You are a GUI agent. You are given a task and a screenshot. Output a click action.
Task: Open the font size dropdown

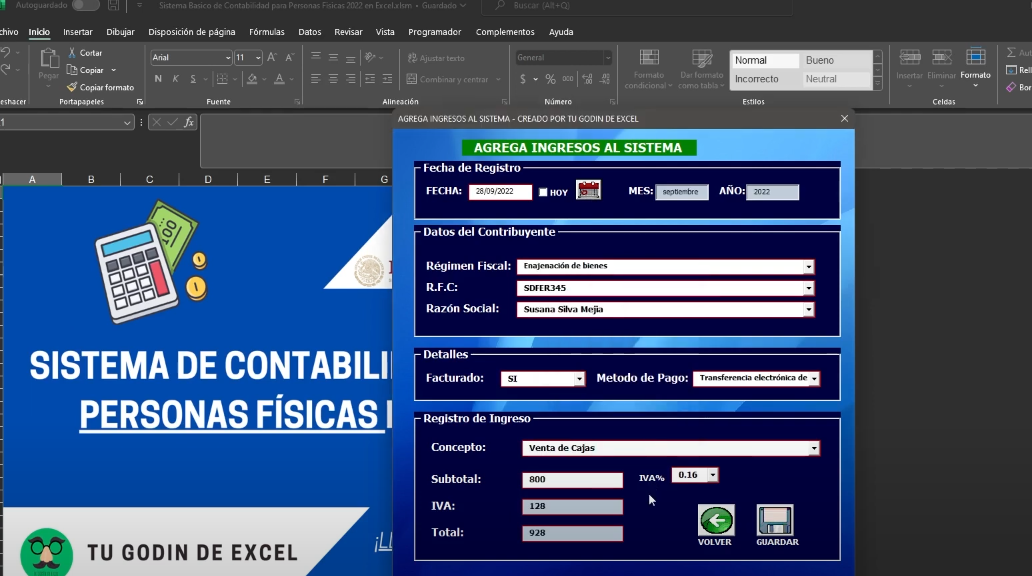pos(258,57)
